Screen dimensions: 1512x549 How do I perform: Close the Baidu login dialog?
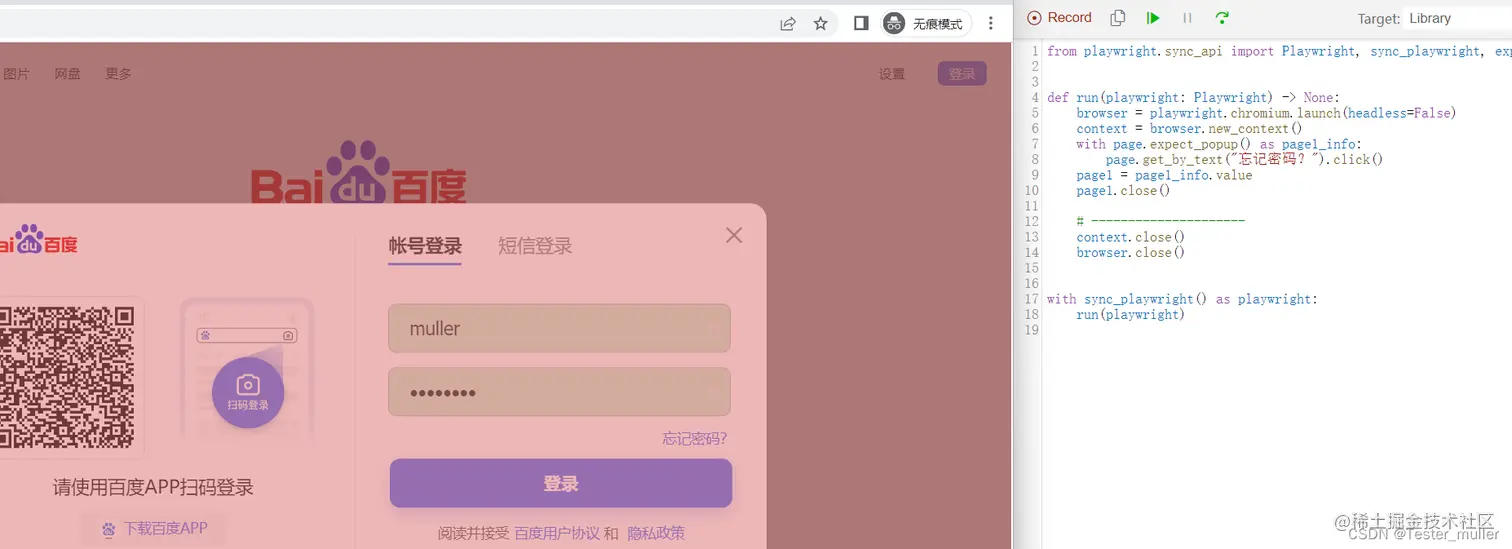[734, 235]
